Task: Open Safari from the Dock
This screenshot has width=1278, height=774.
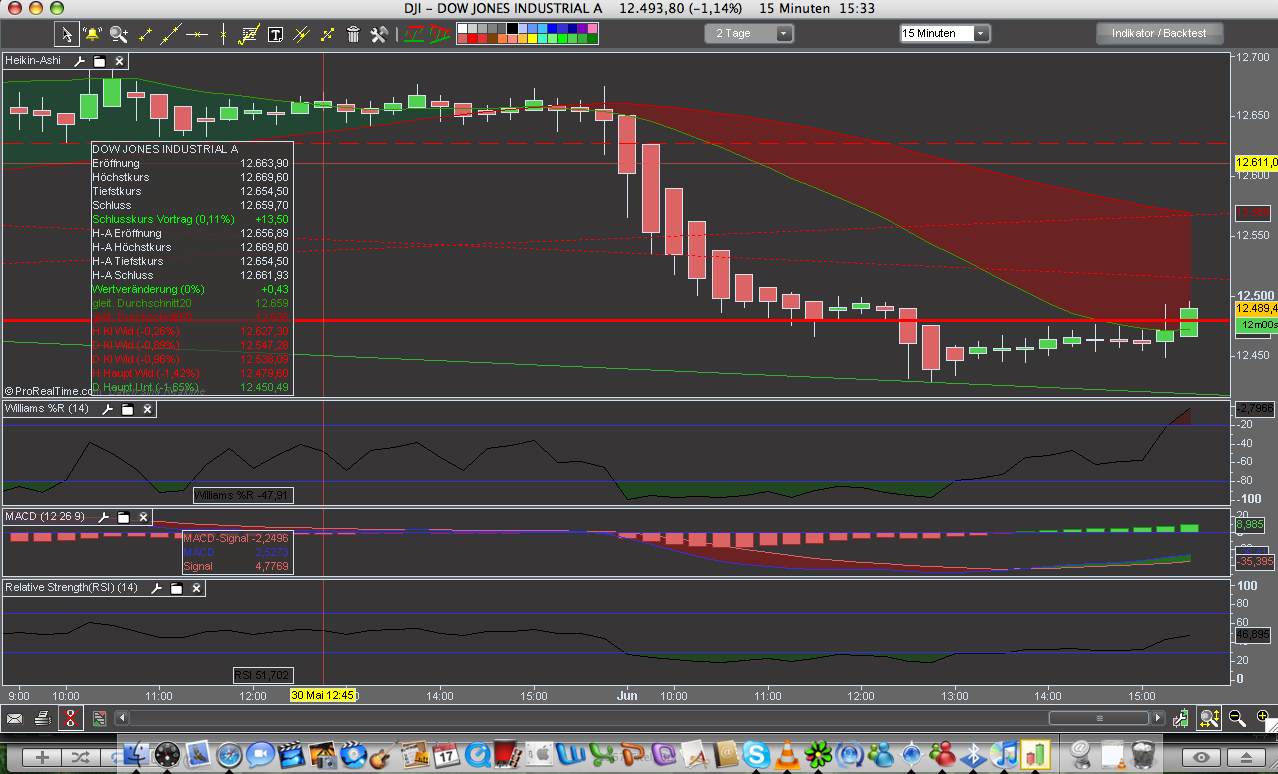Action: pyautogui.click(x=228, y=754)
